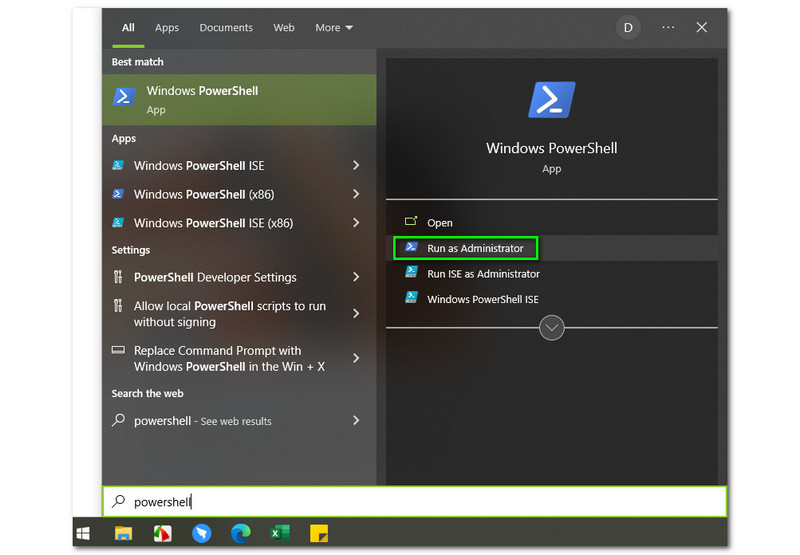Screen dimensions: 800x555
Task: Show more actions with the down-chevron circle
Action: [551, 327]
